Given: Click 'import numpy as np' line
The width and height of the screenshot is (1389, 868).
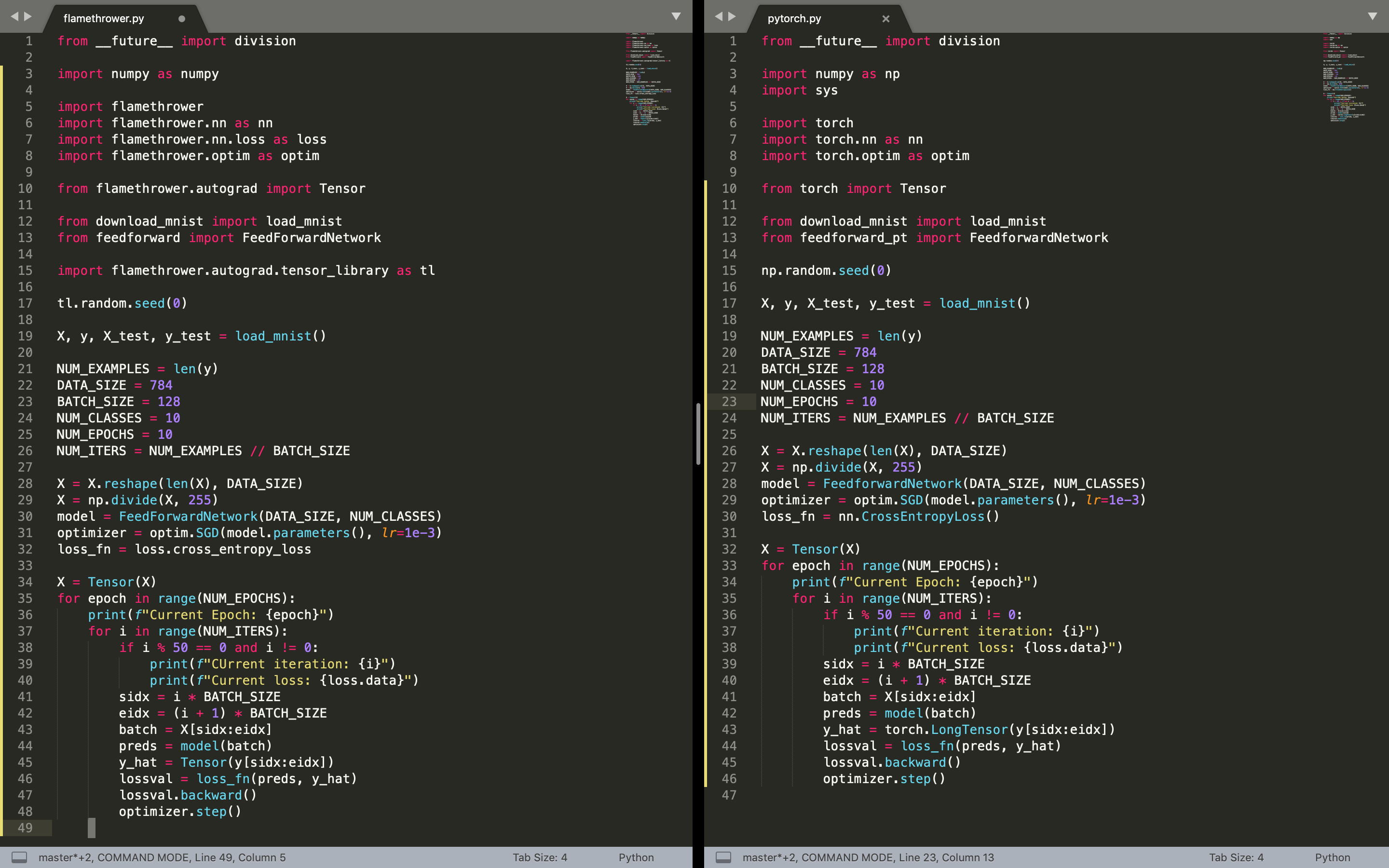Looking at the screenshot, I should tap(831, 74).
